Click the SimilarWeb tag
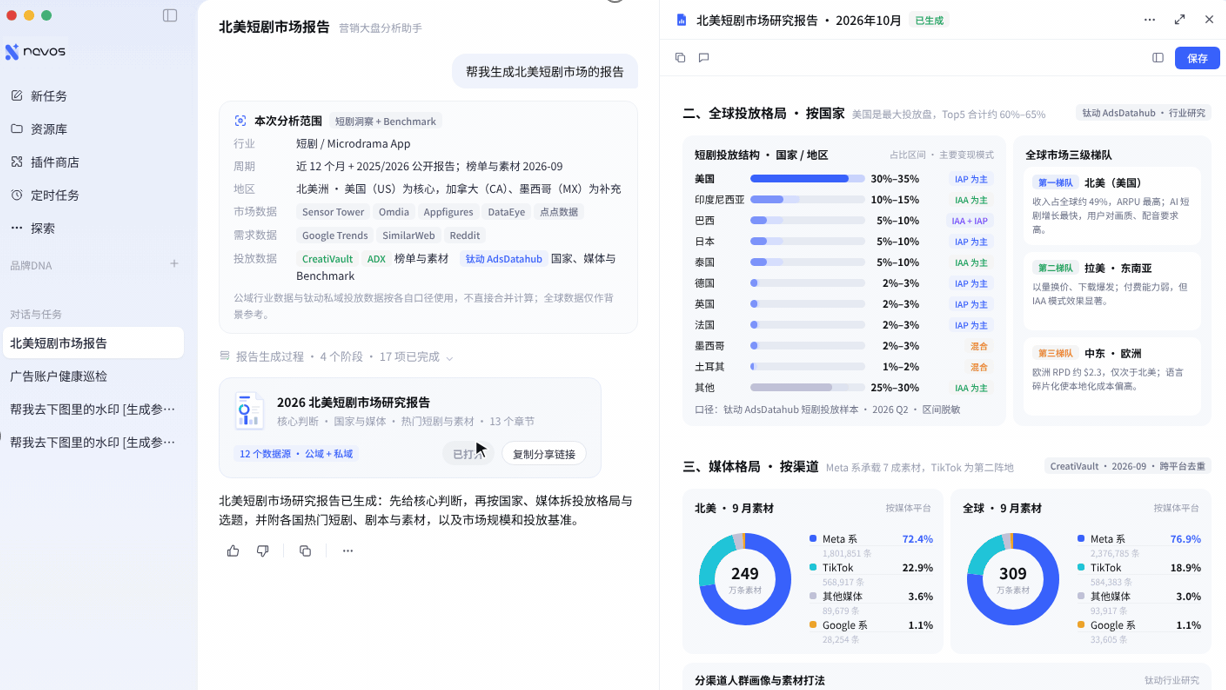This screenshot has width=1226, height=690. click(408, 236)
